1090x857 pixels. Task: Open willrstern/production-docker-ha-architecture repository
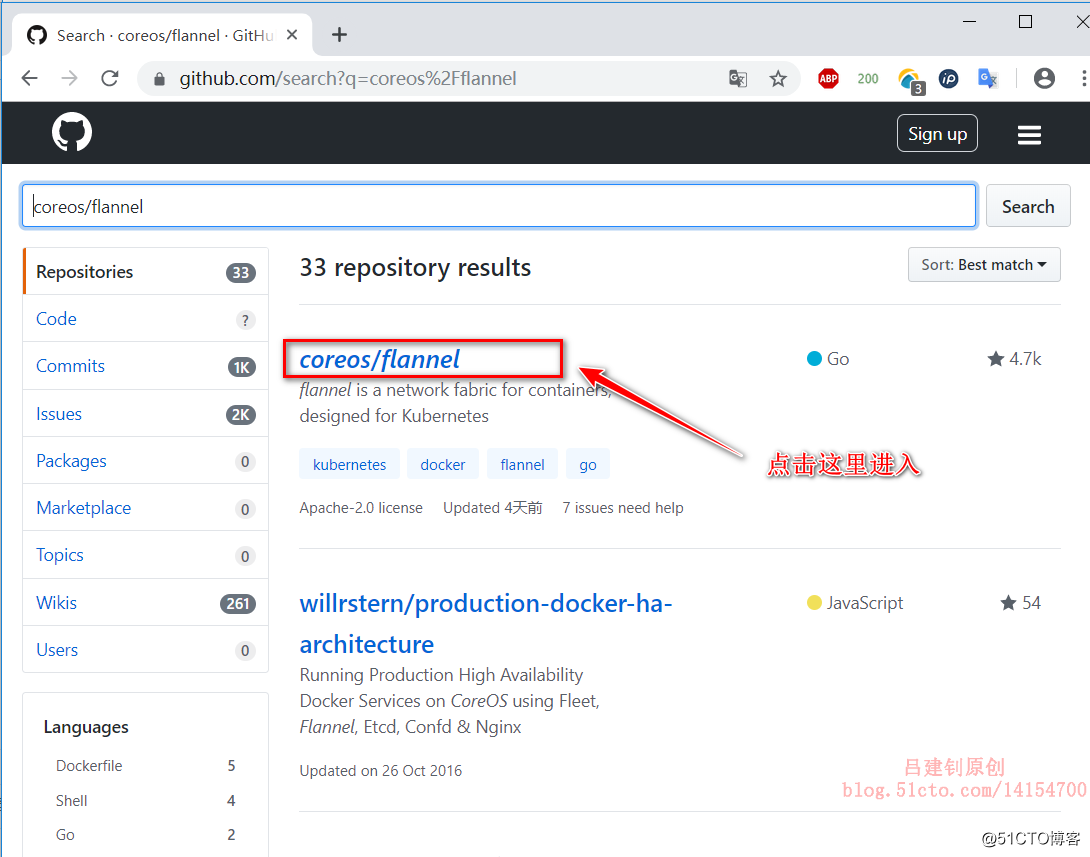[485, 623]
